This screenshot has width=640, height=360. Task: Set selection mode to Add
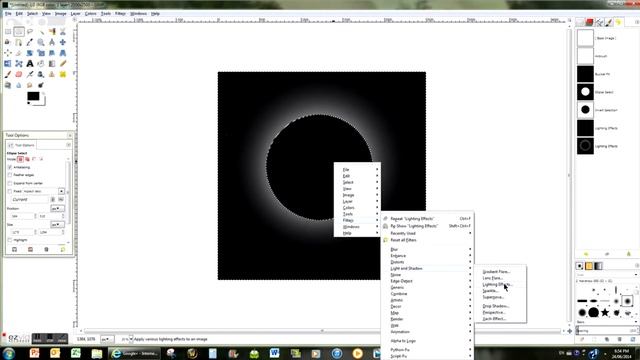(x=27, y=159)
